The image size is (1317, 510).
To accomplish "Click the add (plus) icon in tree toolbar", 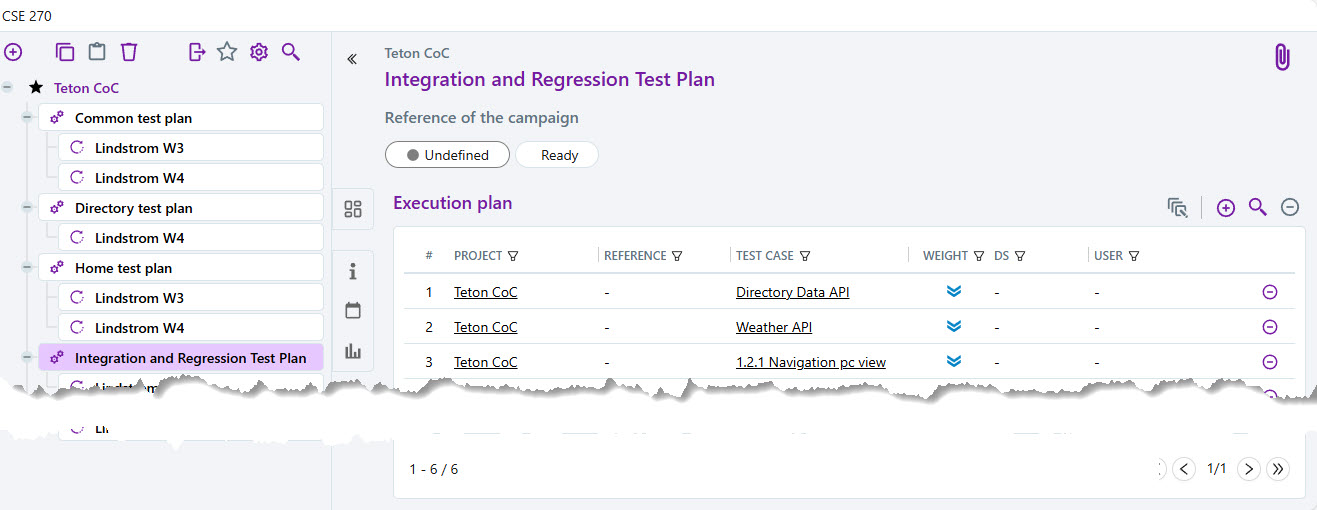I will pos(13,52).
